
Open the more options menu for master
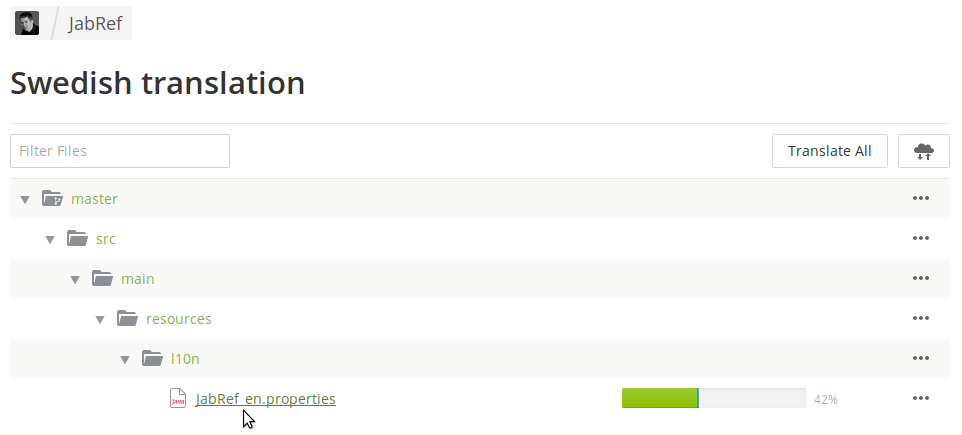tap(921, 199)
